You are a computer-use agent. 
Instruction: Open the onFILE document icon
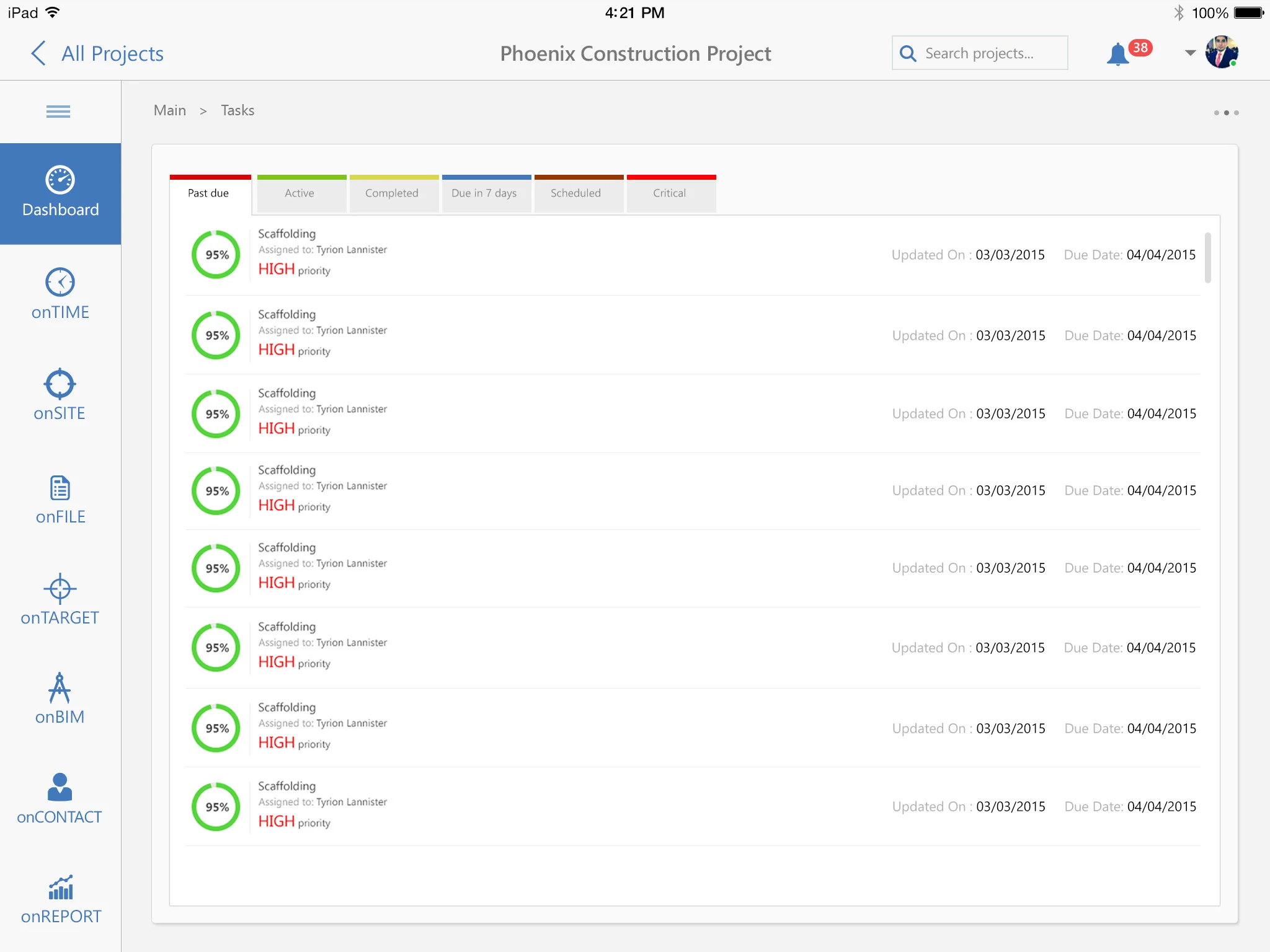pyautogui.click(x=60, y=488)
